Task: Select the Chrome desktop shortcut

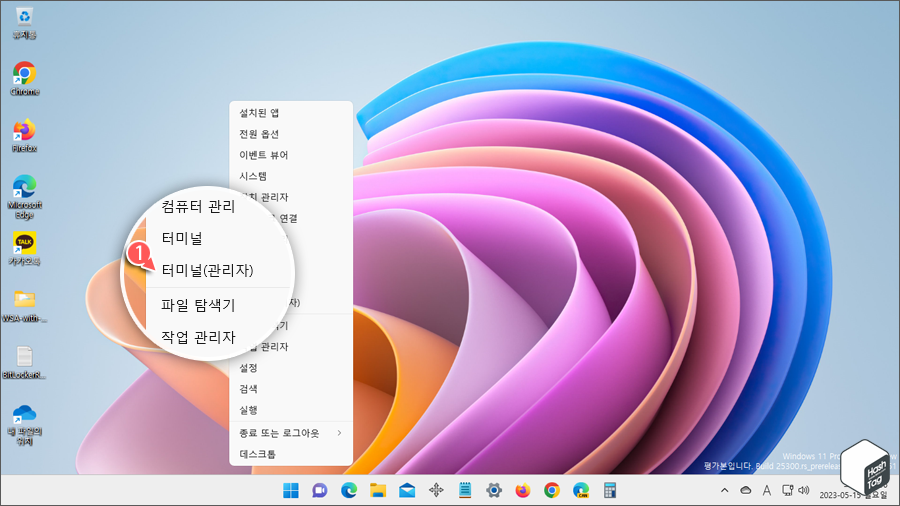Action: tap(24, 79)
